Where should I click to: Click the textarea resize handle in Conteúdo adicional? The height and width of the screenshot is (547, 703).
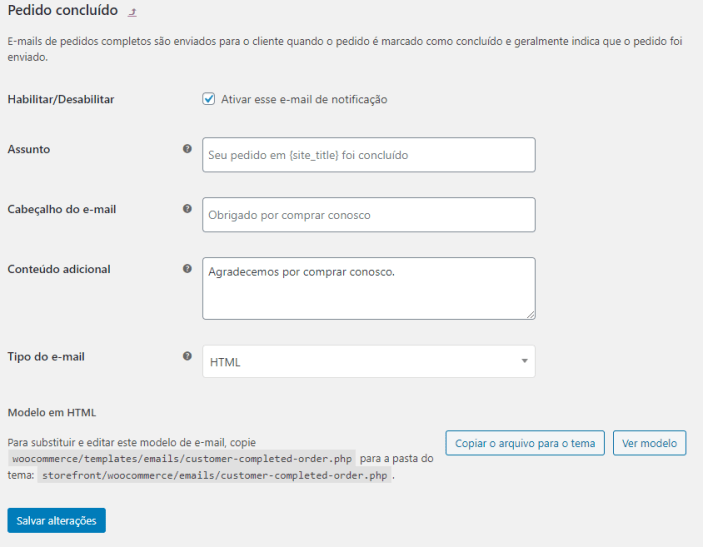[530, 315]
